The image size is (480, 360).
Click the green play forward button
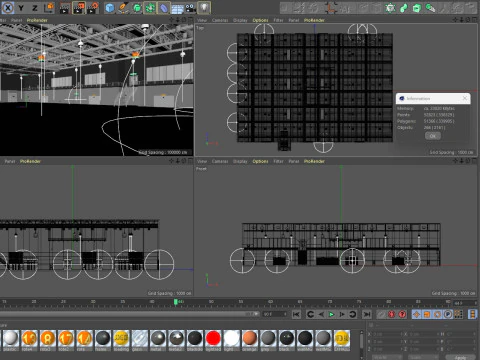pos(331,314)
